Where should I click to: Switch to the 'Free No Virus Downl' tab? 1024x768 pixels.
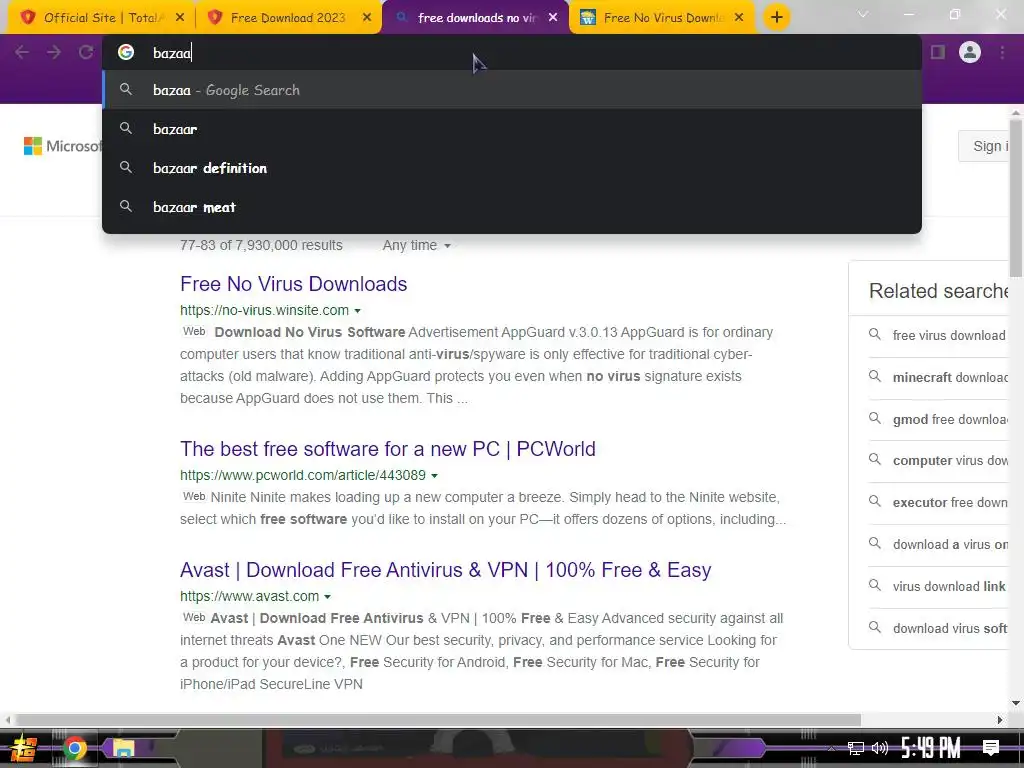[x=662, y=18]
